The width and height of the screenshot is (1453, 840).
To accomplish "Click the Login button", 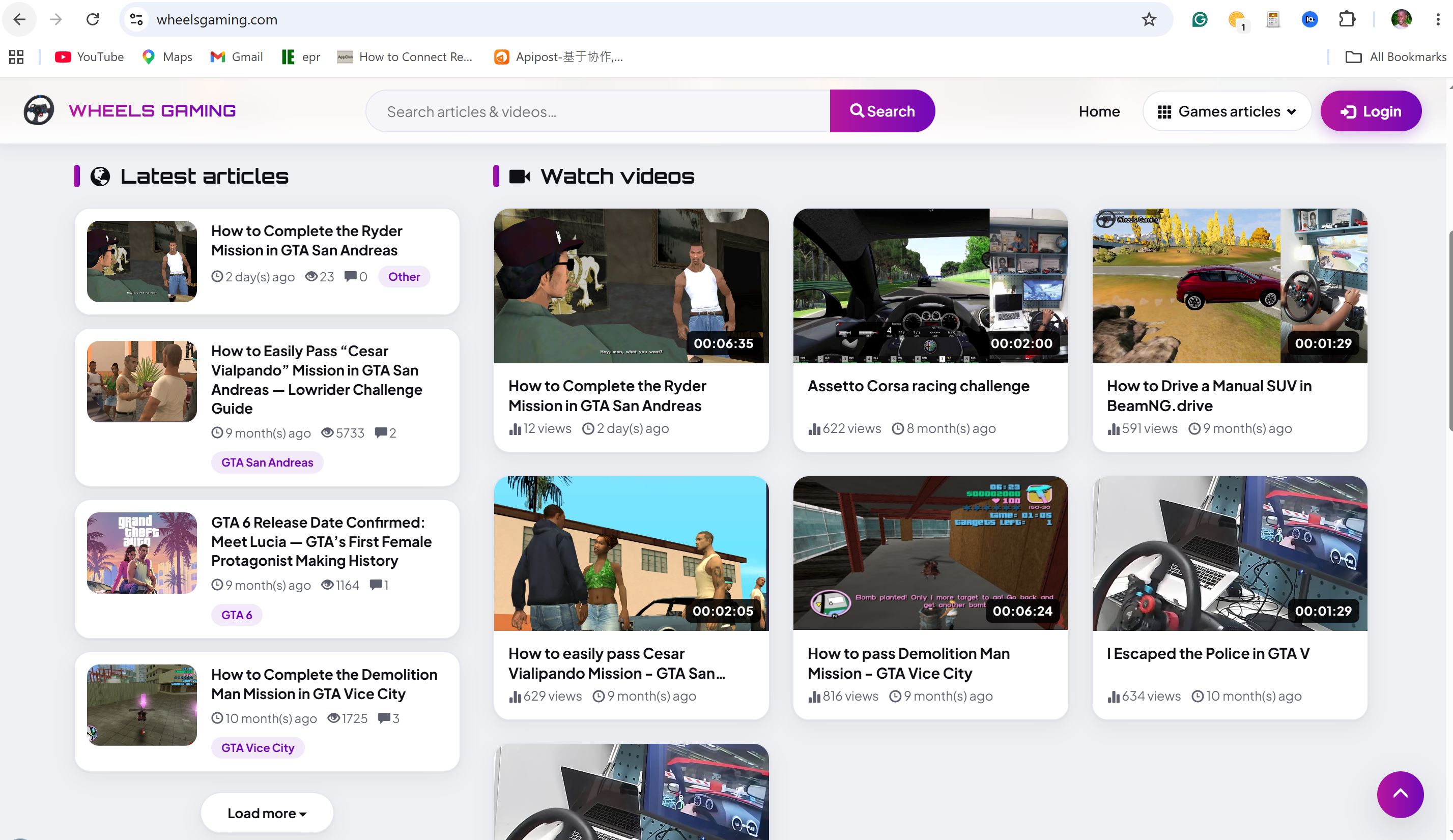I will pyautogui.click(x=1371, y=111).
